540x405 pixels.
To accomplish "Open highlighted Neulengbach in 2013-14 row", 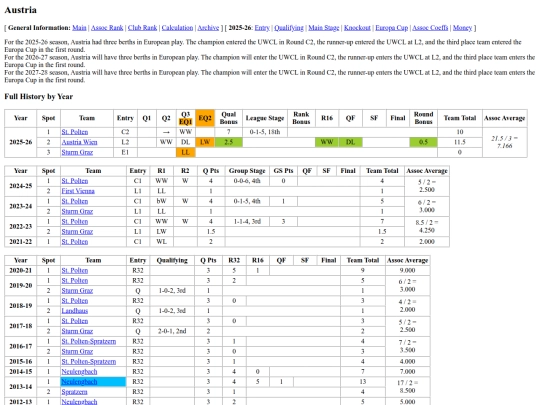I will point(79,382).
